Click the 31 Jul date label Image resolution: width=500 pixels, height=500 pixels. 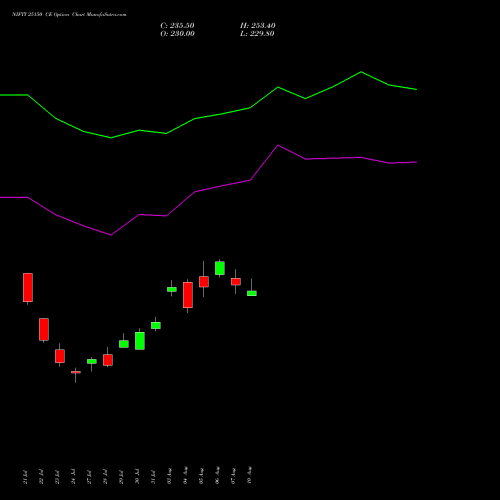[x=153, y=477]
